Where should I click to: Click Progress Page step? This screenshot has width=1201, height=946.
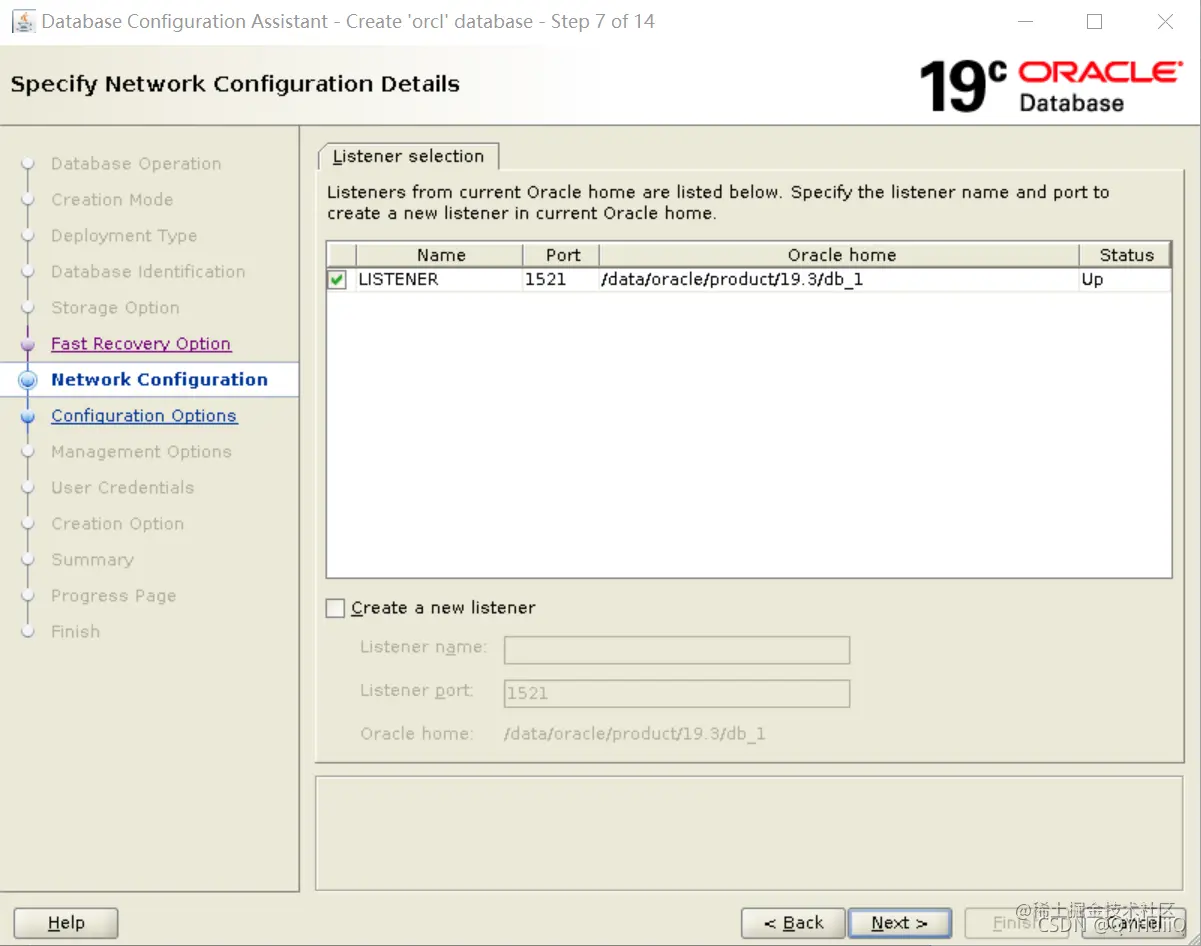click(x=113, y=596)
